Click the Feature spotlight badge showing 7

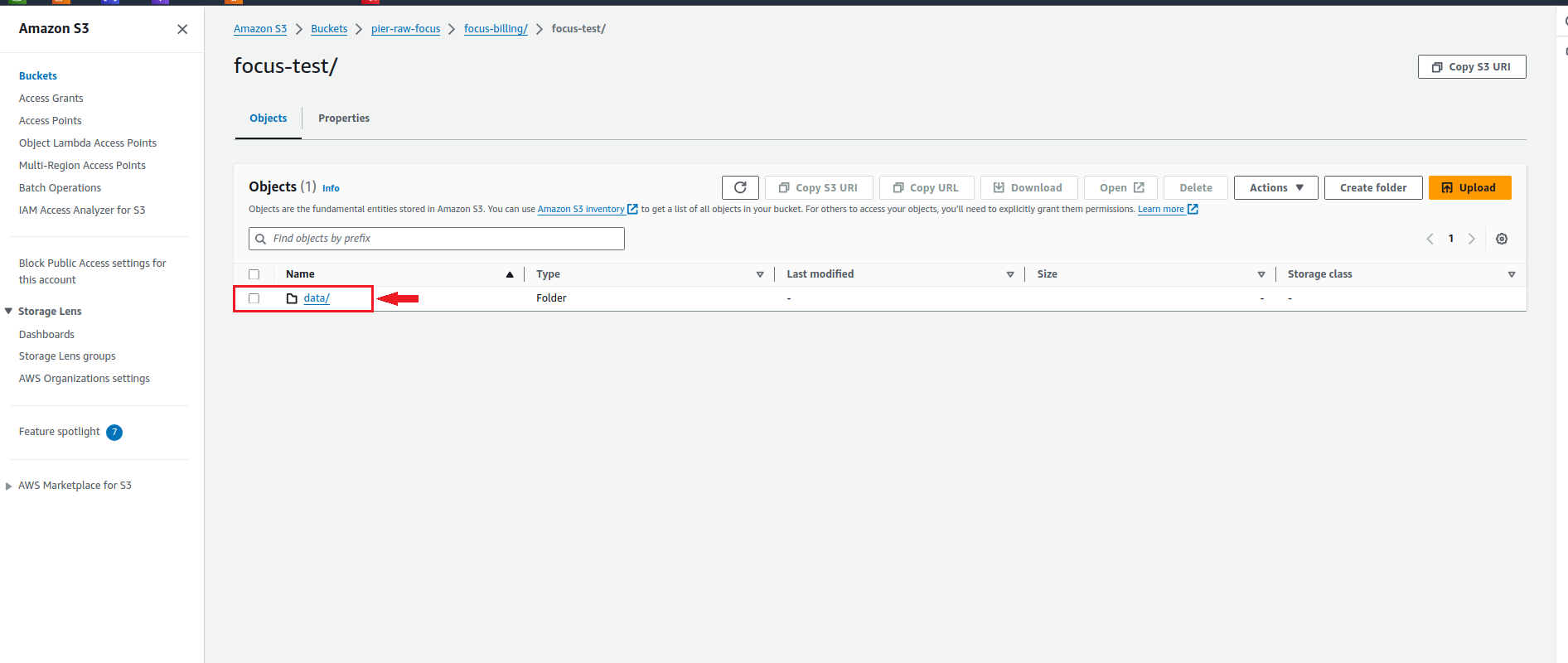114,432
